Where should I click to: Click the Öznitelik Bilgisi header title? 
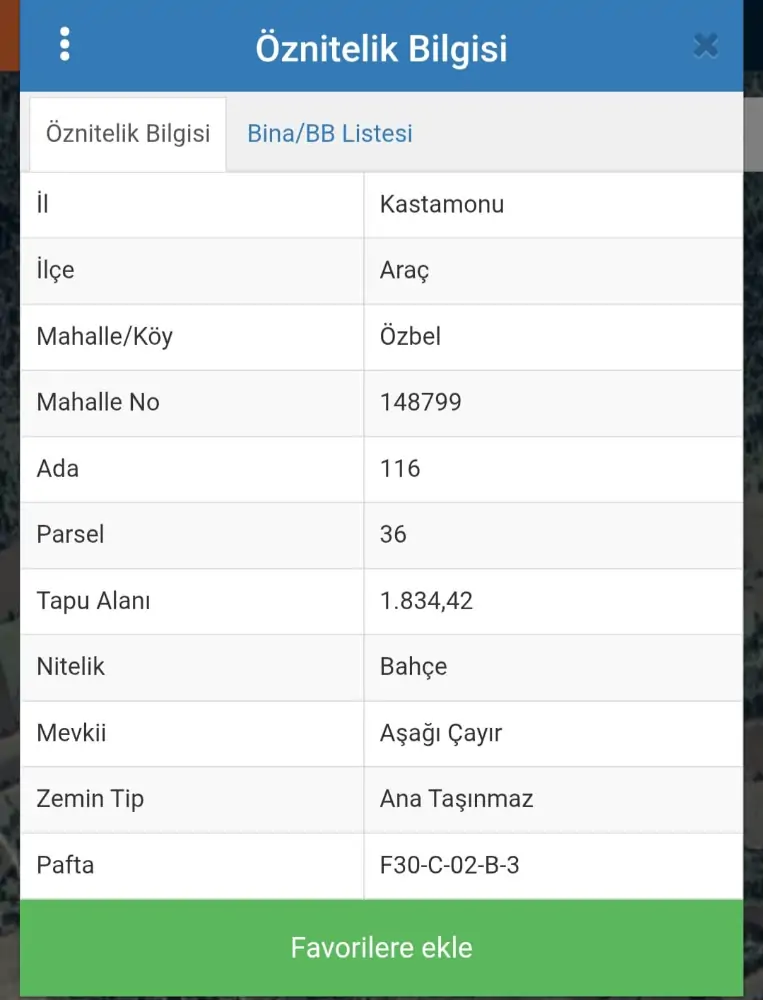coord(381,48)
